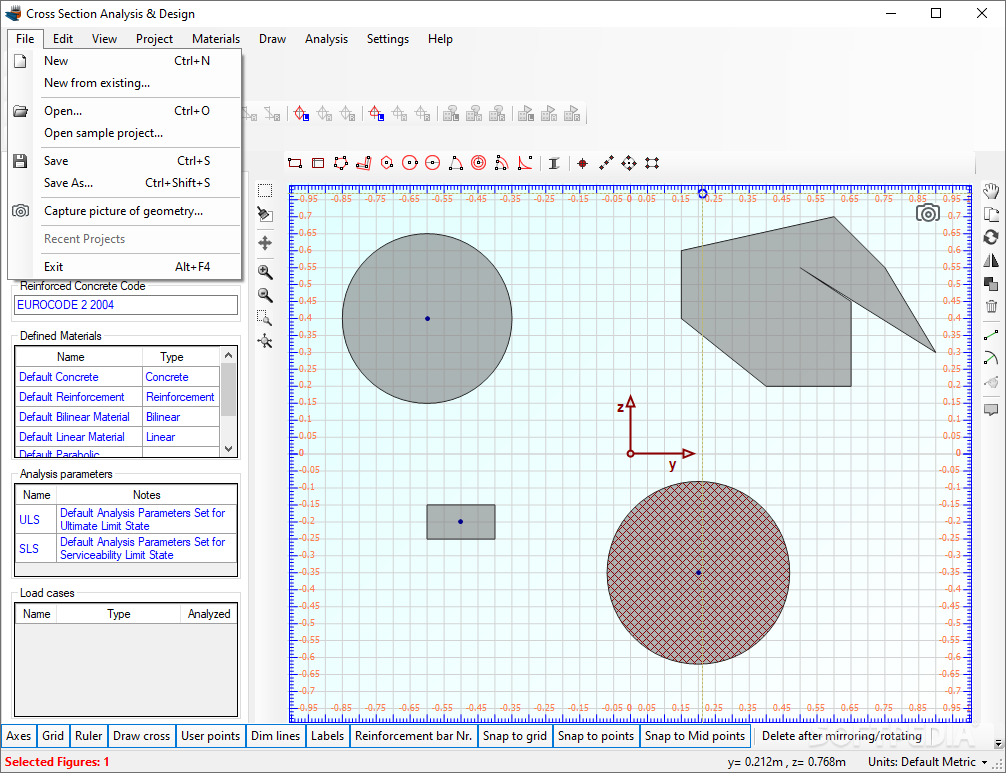Viewport: 1006px width, 773px height.
Task: Click the rotate geometry icon
Action: (x=991, y=237)
